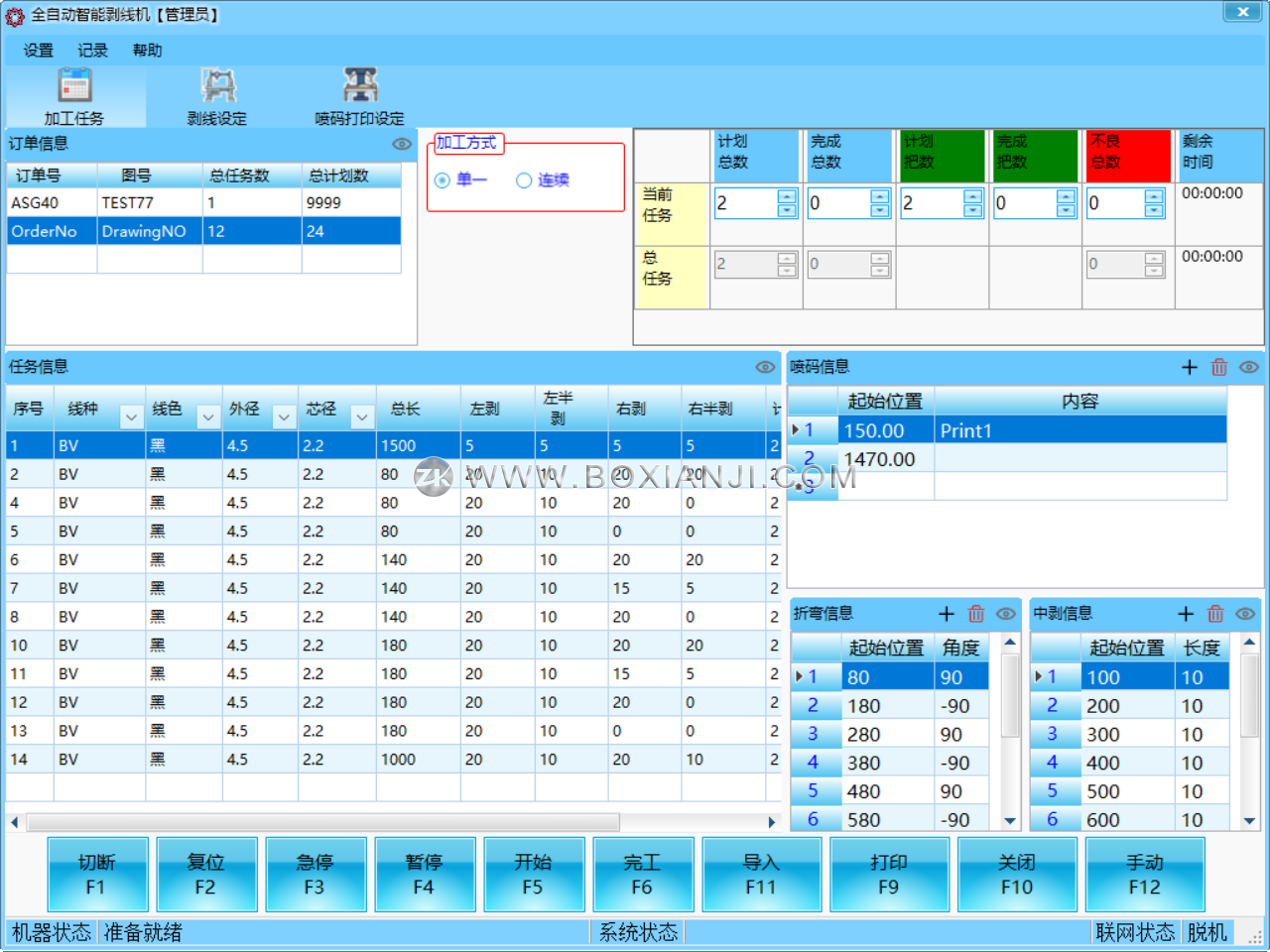This screenshot has height=952, width=1270.
Task: Select 中剥信息 row with position 600
Action: coord(1130,820)
